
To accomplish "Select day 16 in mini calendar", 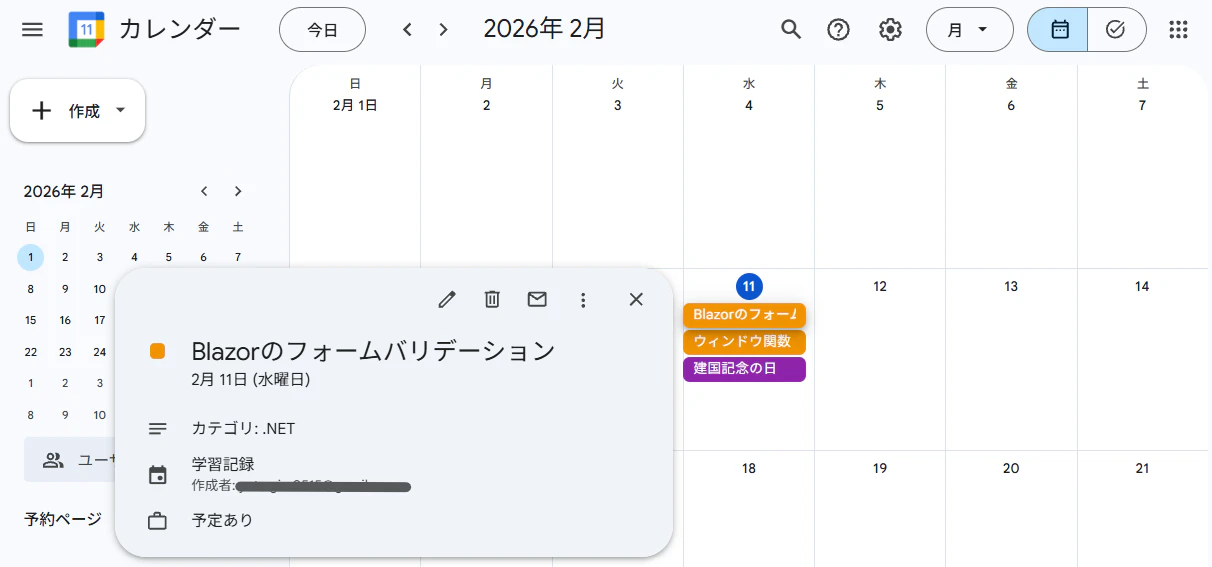I will tap(65, 320).
